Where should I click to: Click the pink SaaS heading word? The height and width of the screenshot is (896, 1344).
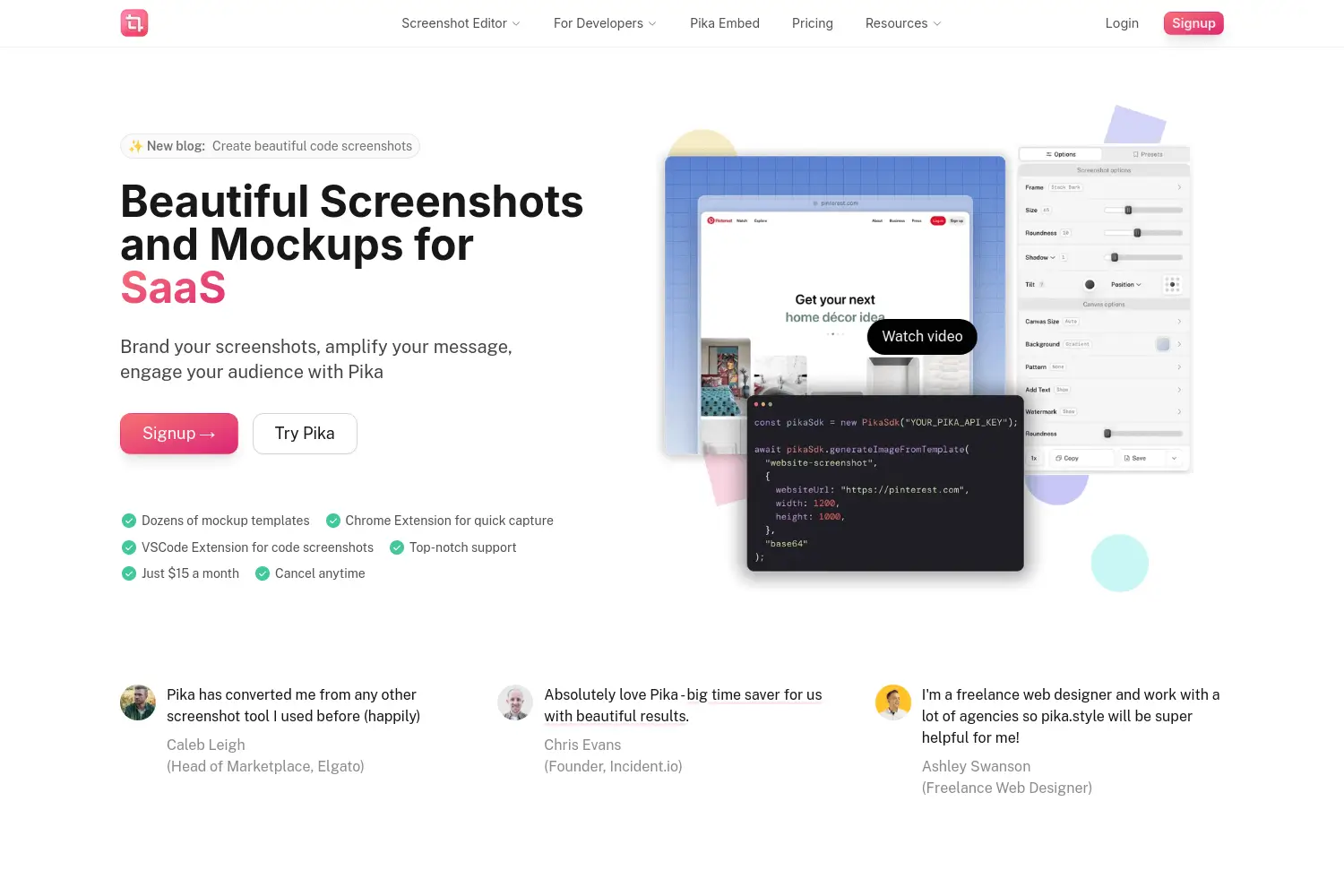pyautogui.click(x=173, y=288)
